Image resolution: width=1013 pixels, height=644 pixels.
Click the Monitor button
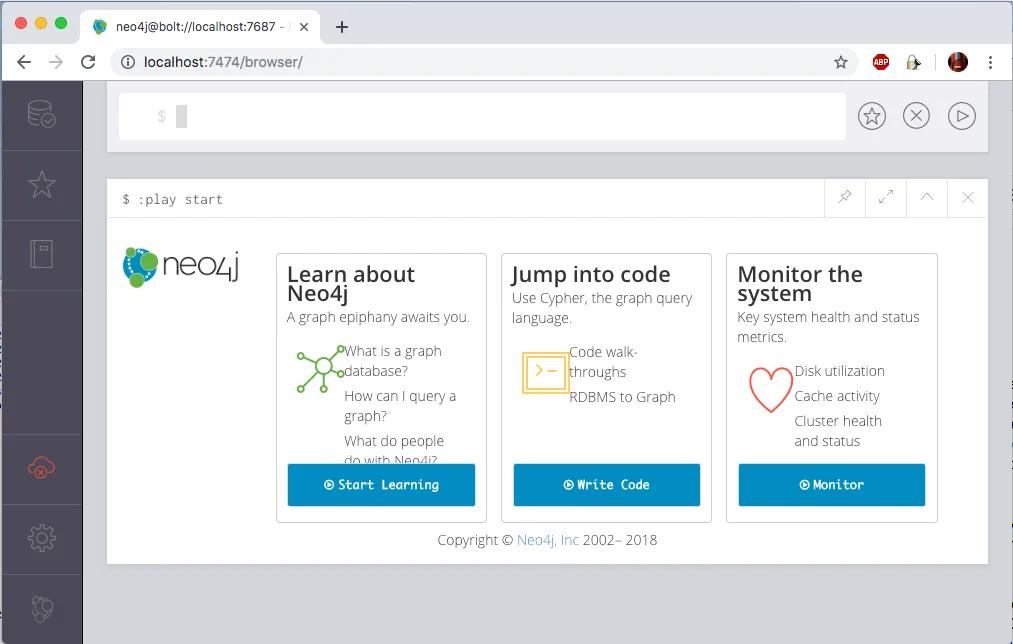[831, 485]
